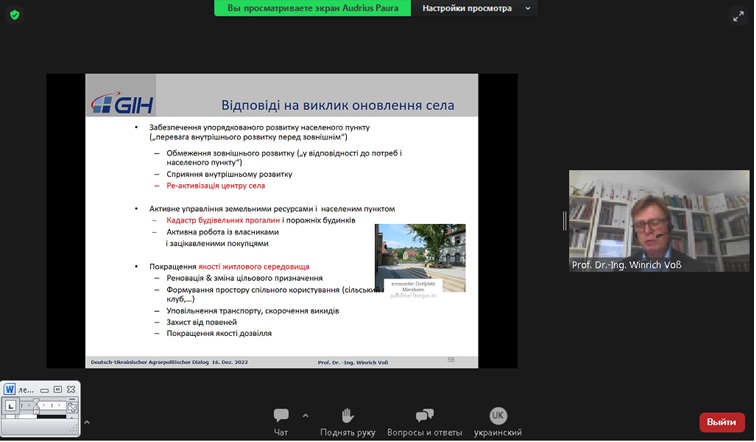Click the view ruler button in Word window

[x=72, y=407]
